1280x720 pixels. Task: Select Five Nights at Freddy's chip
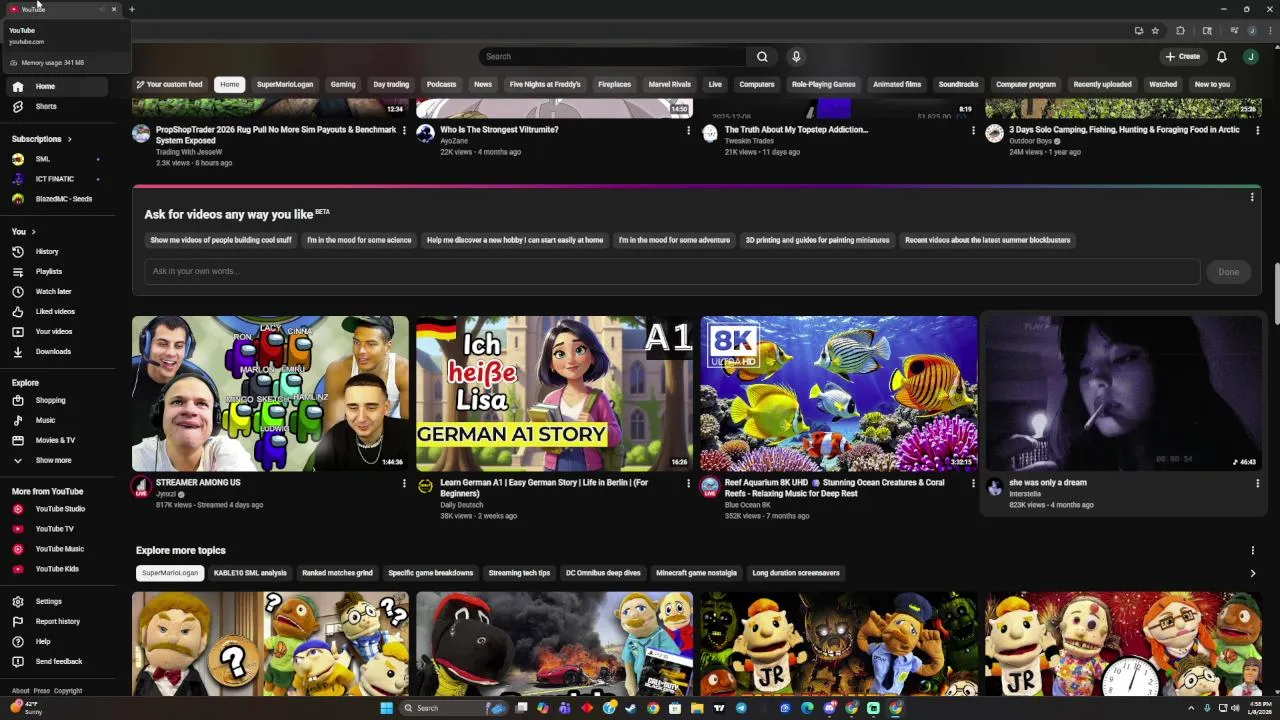(x=545, y=84)
